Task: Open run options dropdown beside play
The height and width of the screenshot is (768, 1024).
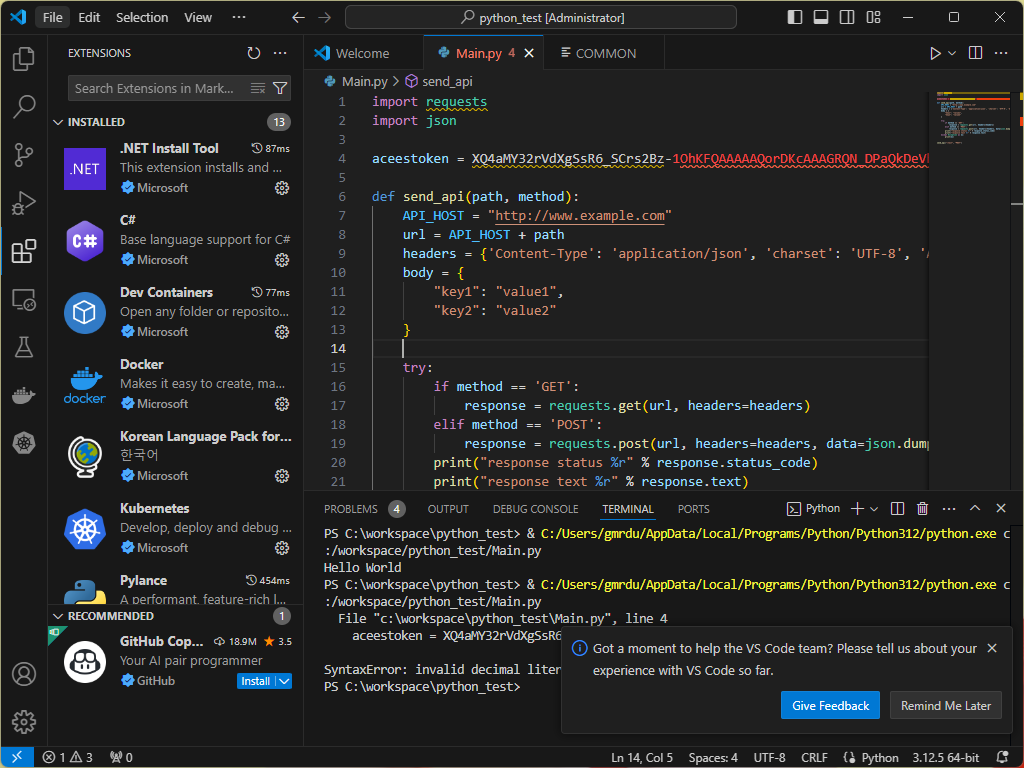Action: [x=952, y=53]
